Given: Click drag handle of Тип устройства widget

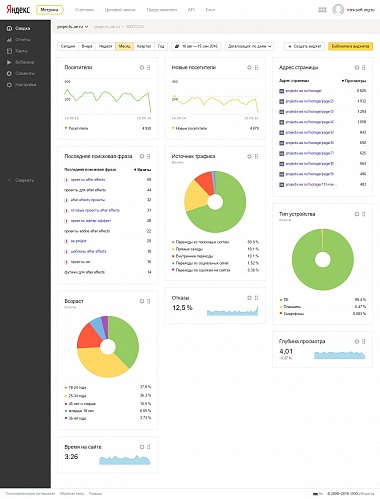Looking at the screenshot, I should pos(364,214).
